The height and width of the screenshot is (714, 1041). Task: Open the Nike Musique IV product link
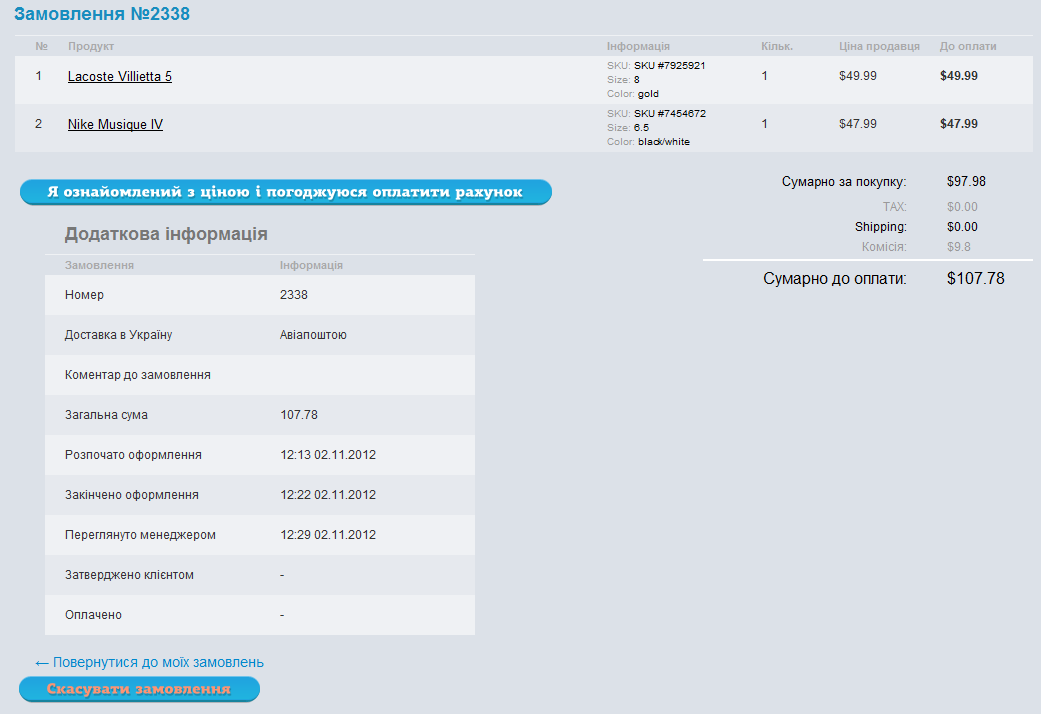115,124
